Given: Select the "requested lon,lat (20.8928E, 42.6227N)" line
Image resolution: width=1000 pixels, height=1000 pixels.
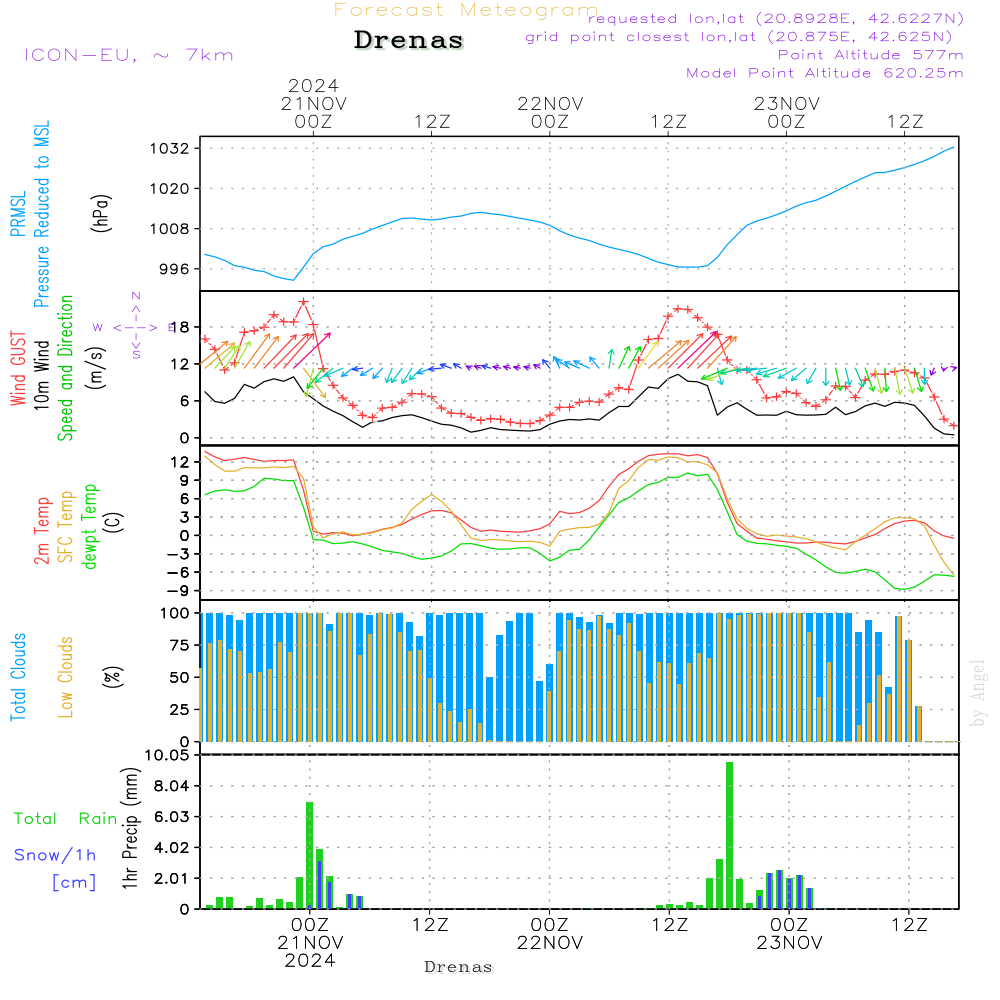Looking at the screenshot, I should pyautogui.click(x=776, y=19).
